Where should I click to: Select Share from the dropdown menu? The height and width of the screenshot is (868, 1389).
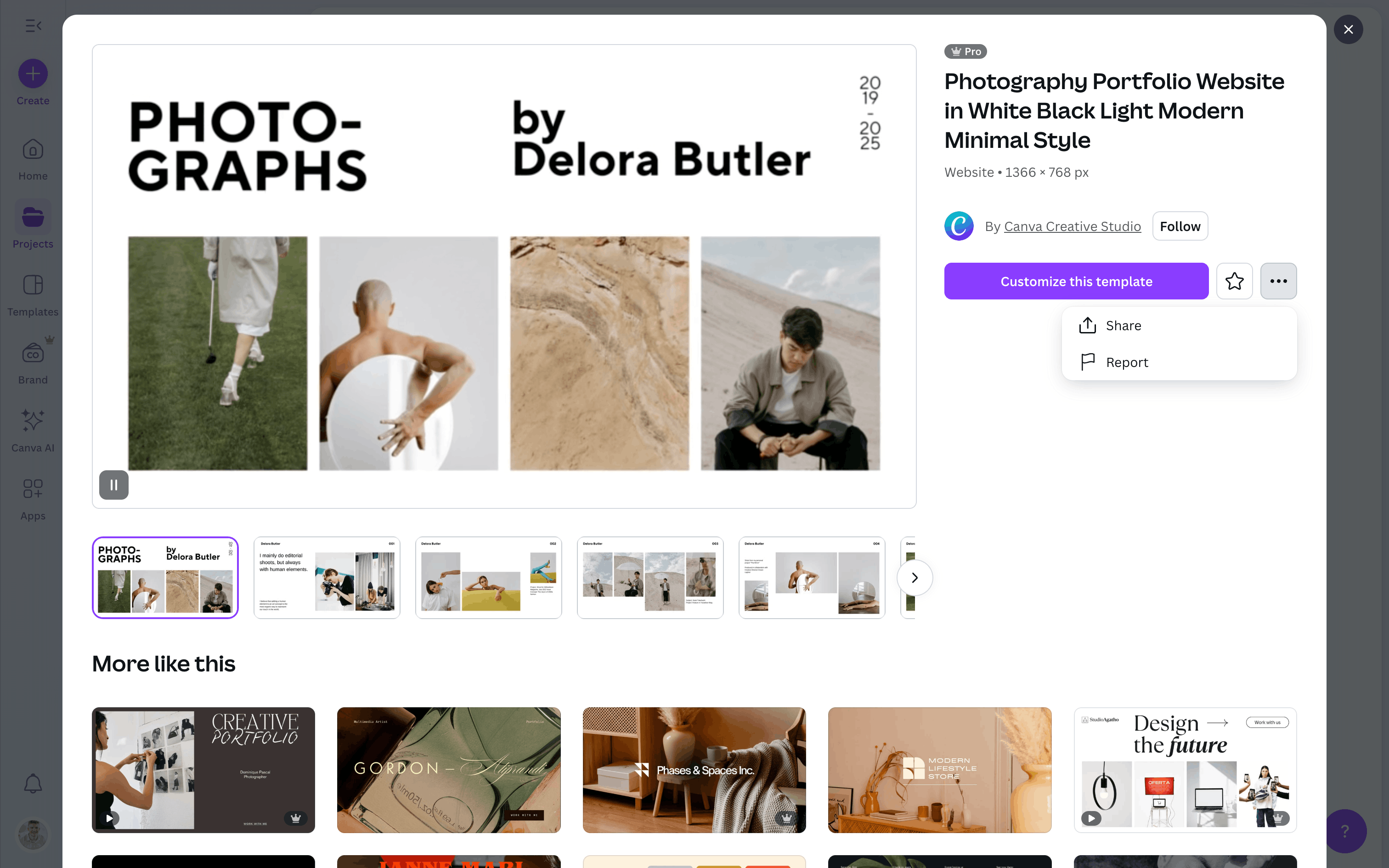coord(1123,326)
